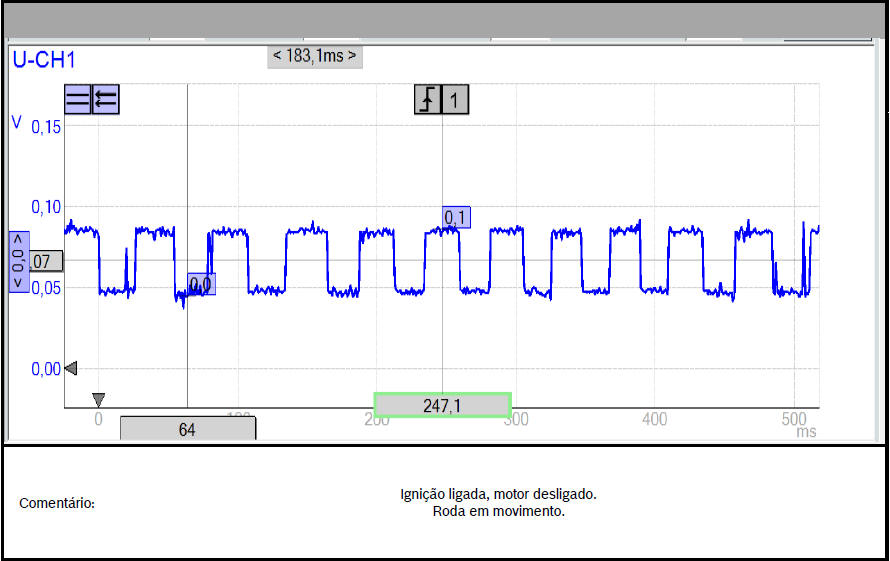The height and width of the screenshot is (561, 890).
Task: Click the left-arrow lines icon
Action: [106, 99]
